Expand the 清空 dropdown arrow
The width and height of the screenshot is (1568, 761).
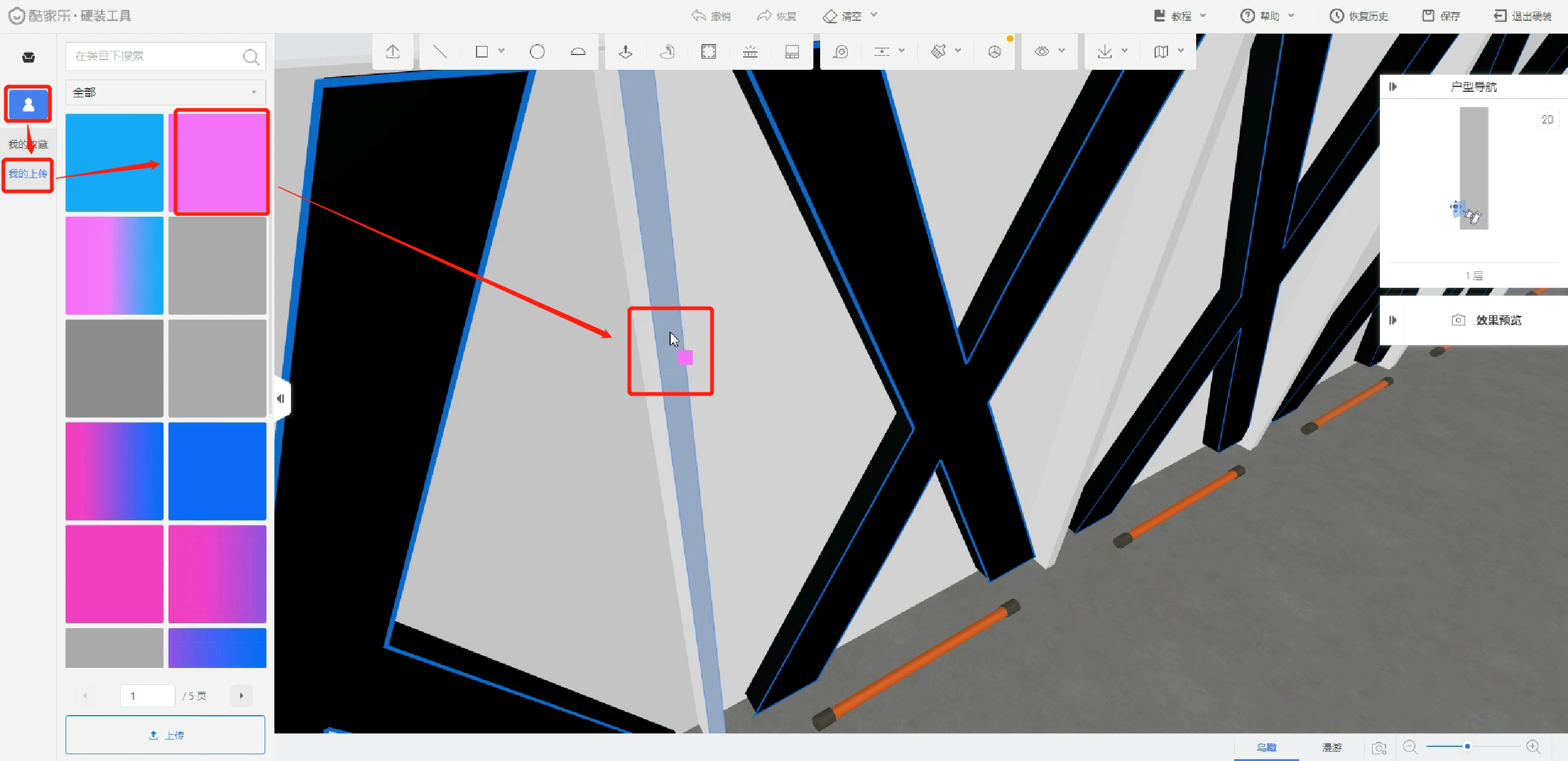click(x=874, y=15)
